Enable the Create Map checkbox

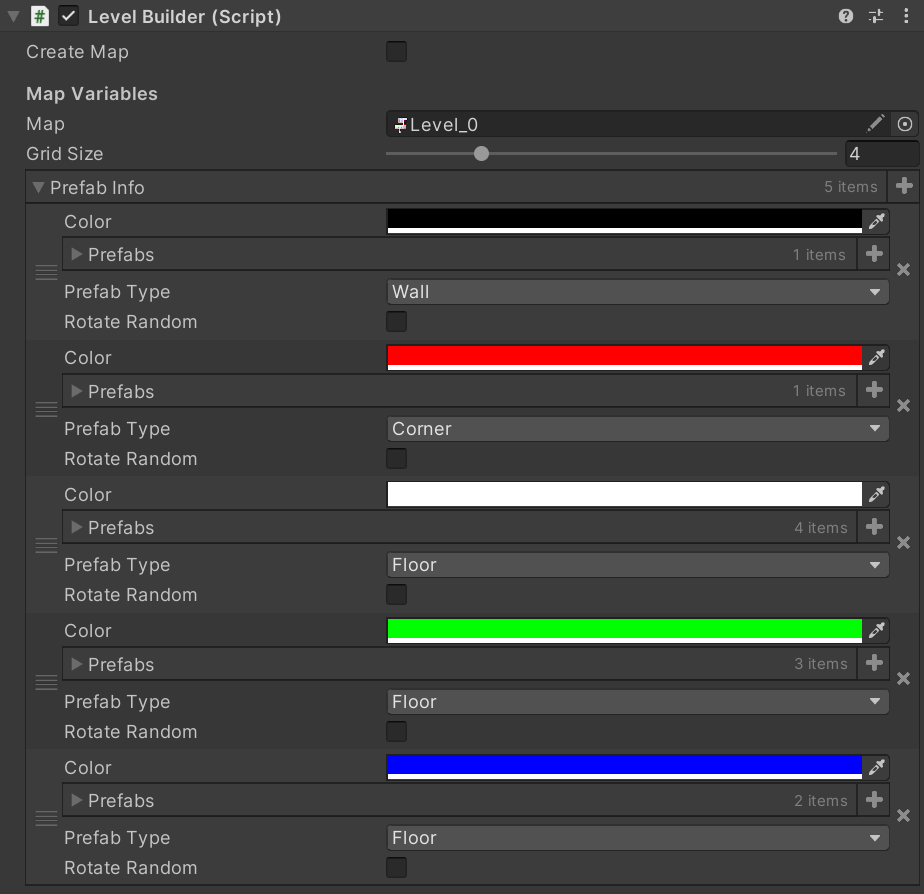click(x=396, y=52)
